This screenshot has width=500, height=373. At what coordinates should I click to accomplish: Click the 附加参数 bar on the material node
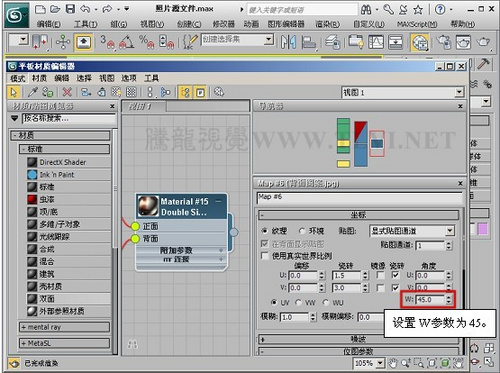coord(181,250)
